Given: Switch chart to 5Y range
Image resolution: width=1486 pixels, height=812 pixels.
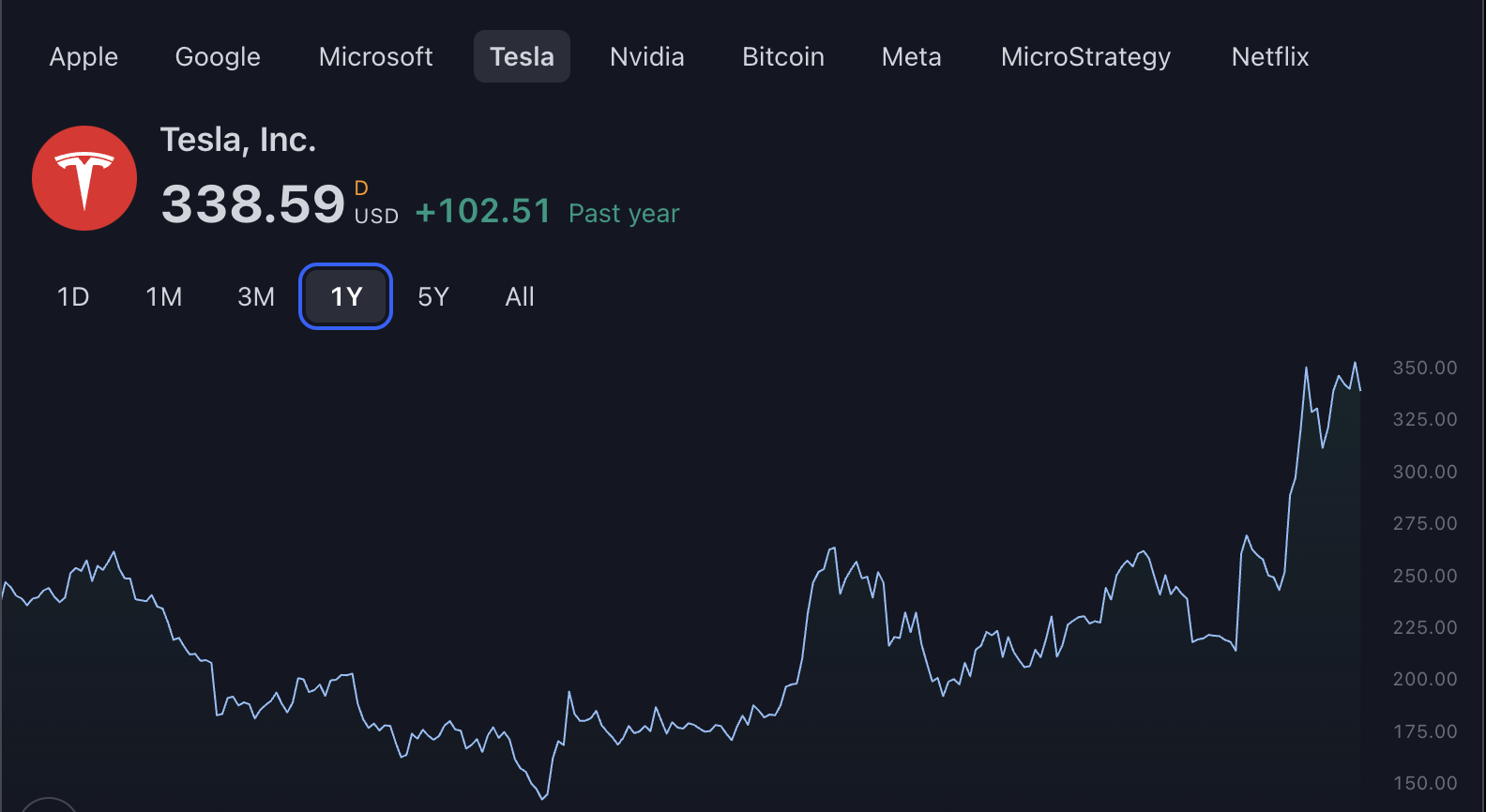Looking at the screenshot, I should (x=433, y=297).
